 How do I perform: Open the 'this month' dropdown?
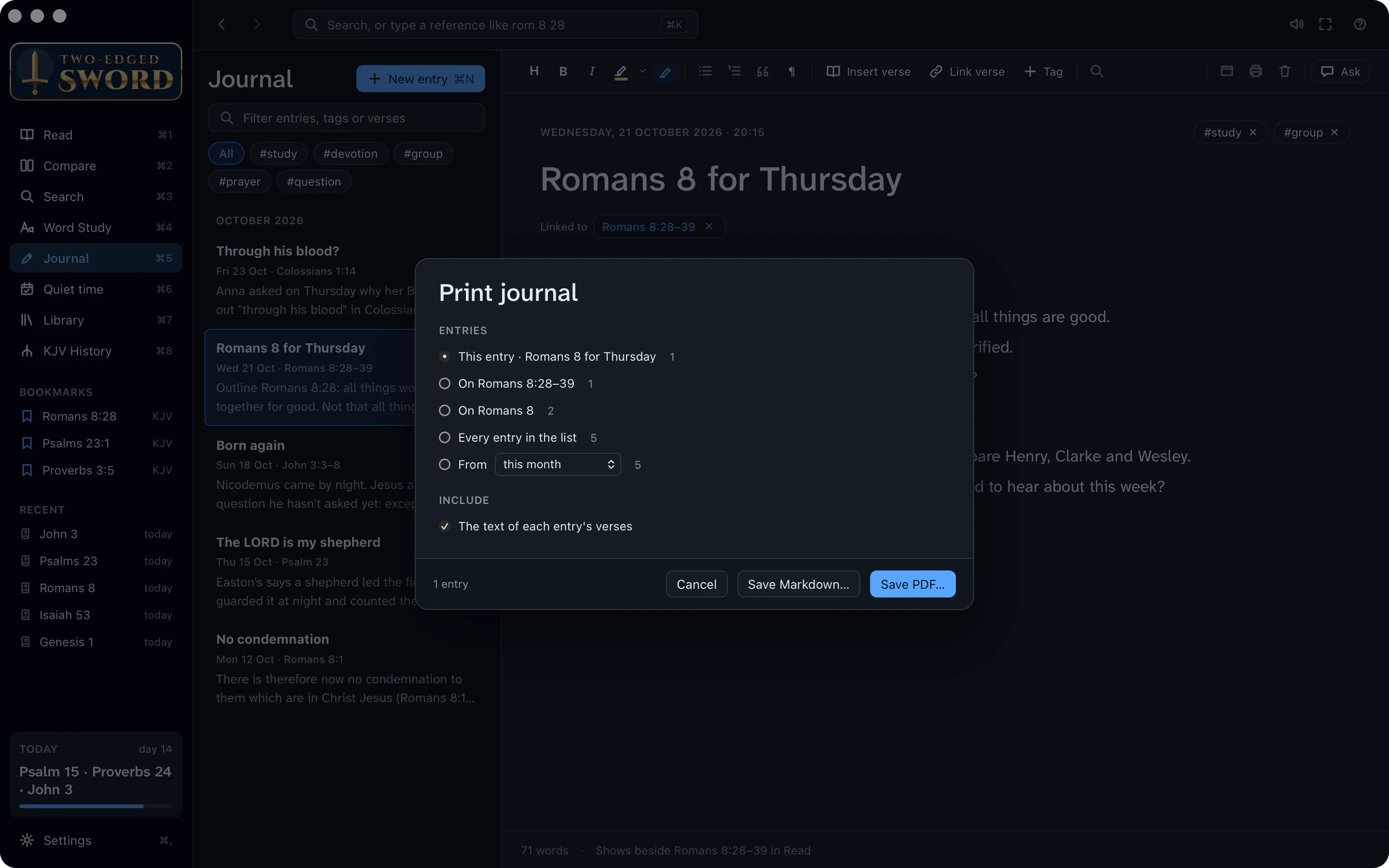[558, 464]
